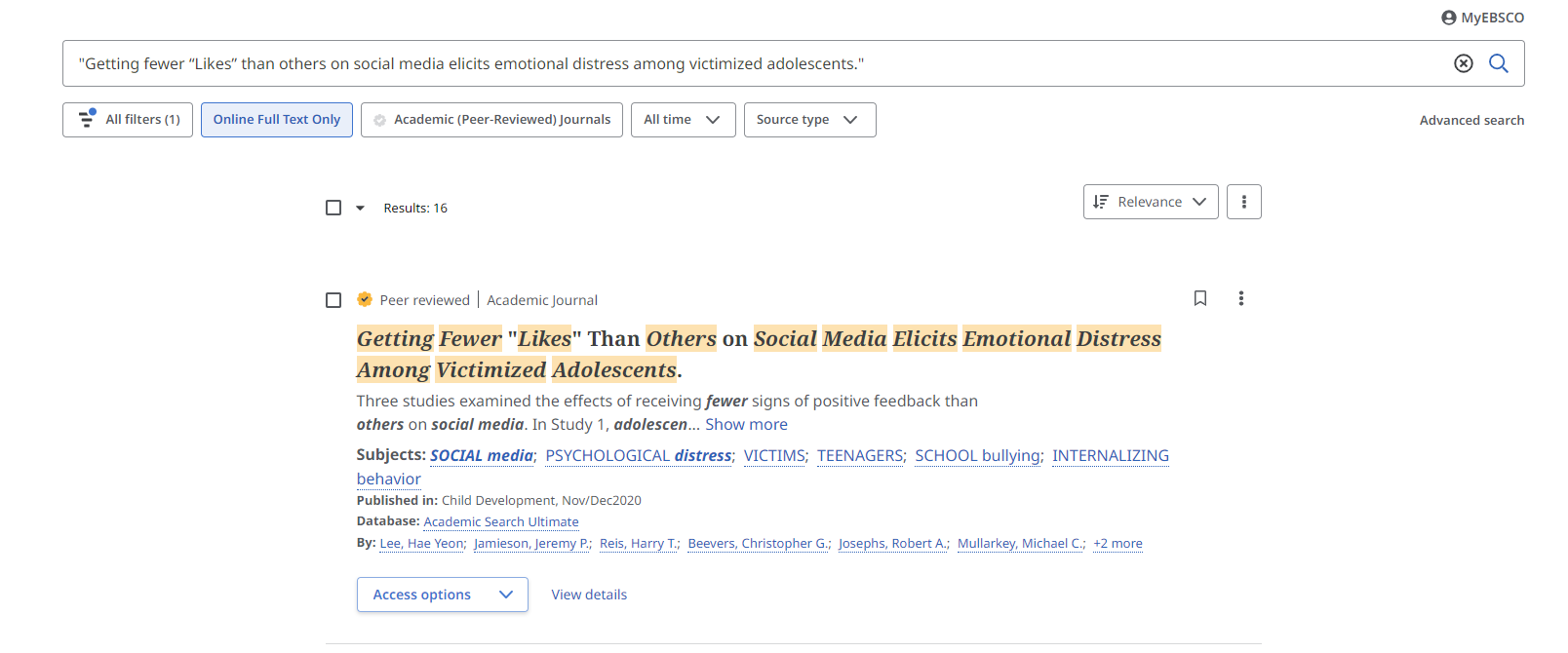
Task: Open the Relevance sort dropdown
Action: [x=1151, y=202]
